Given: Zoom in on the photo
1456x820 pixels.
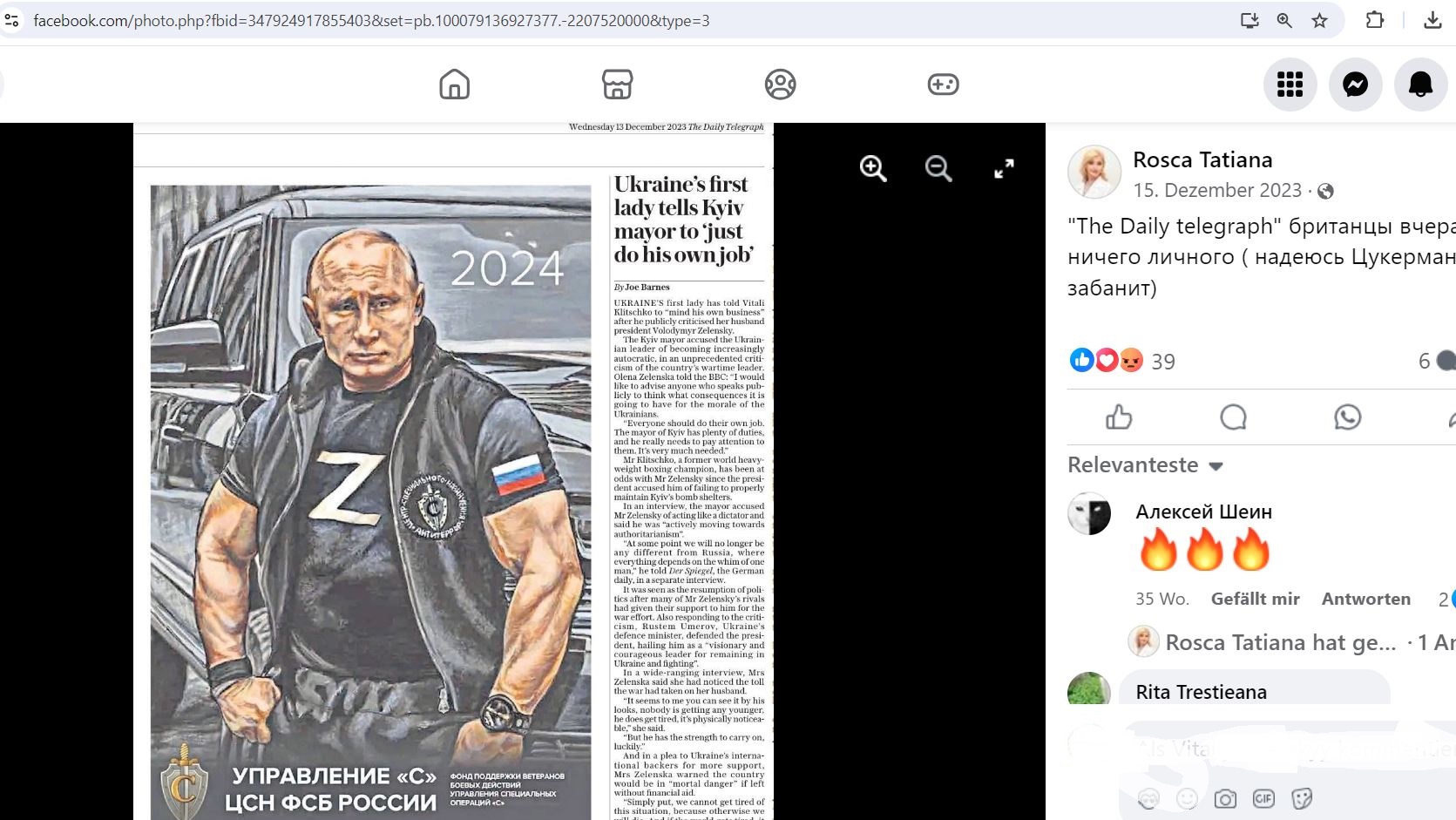Looking at the screenshot, I should click(872, 168).
